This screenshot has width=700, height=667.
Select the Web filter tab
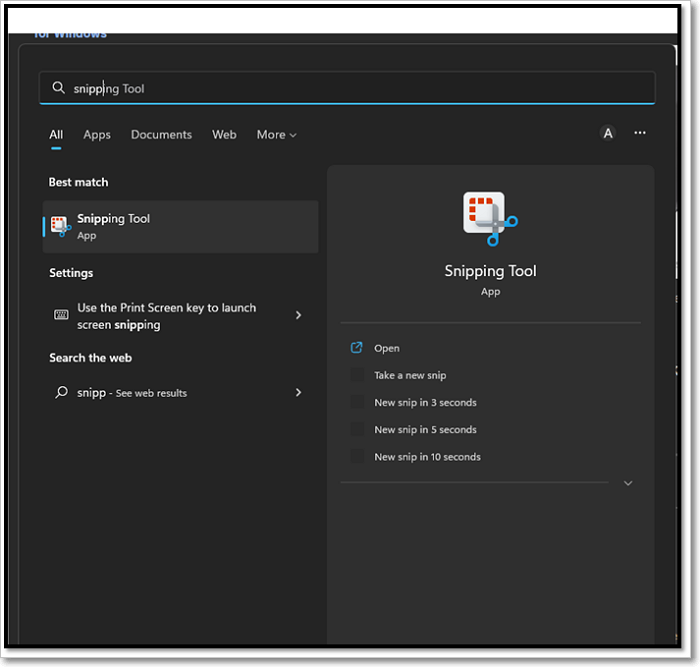click(224, 135)
